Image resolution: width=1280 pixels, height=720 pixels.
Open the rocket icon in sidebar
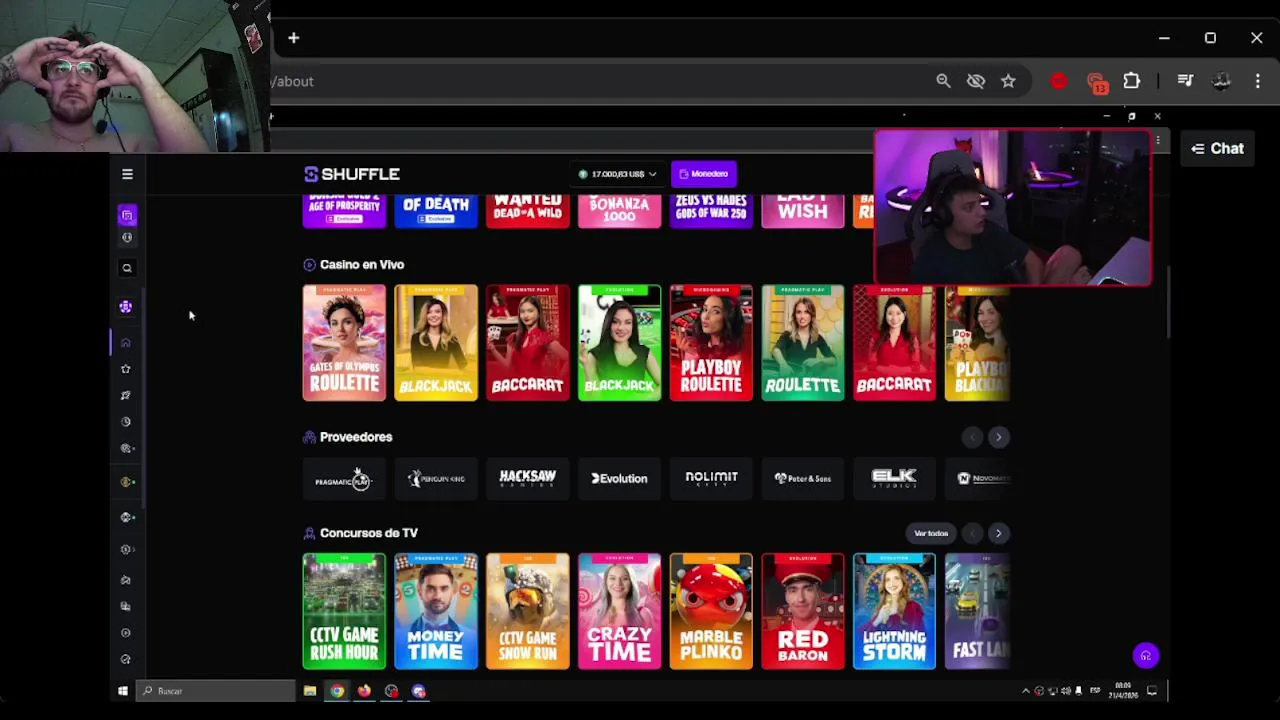coord(126,395)
